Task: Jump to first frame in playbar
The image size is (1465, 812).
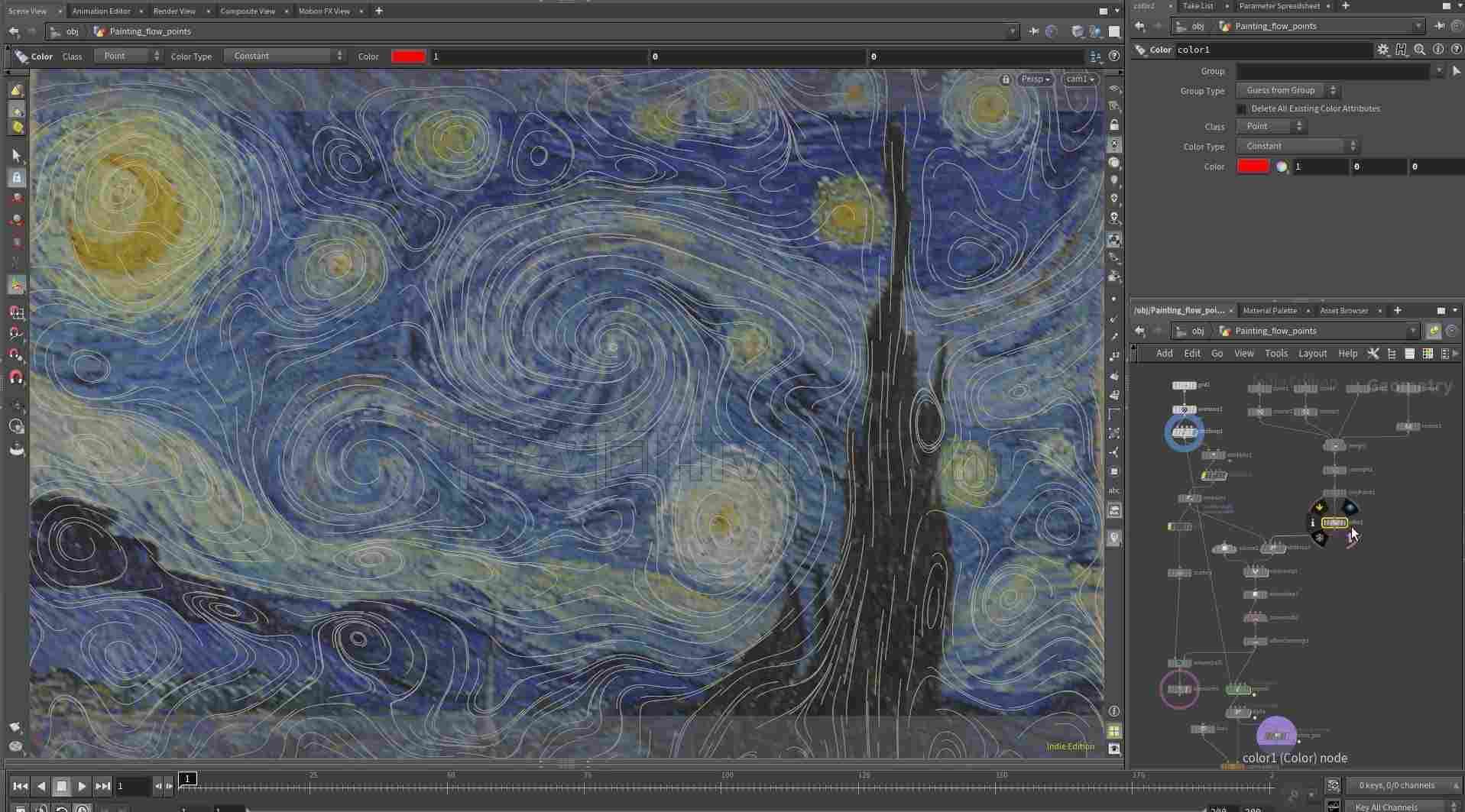Action: 21,786
